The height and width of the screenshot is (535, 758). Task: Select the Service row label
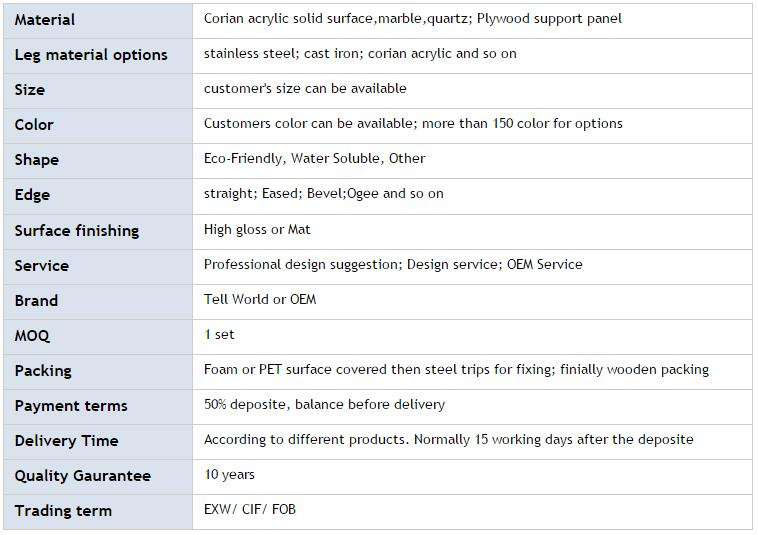[x=42, y=266]
